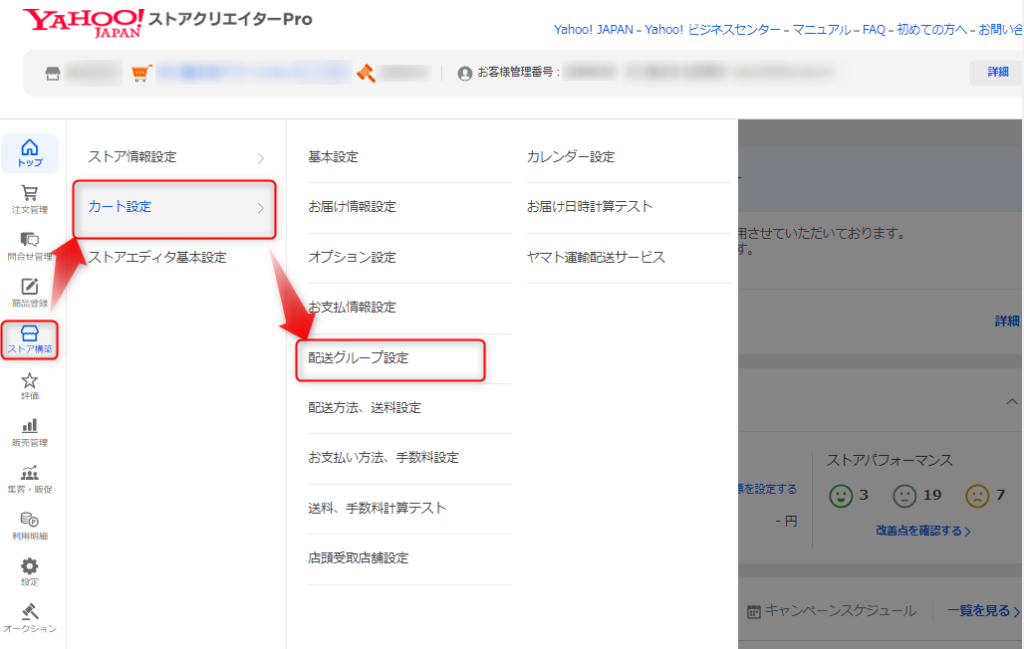Open the FAQ link
The image size is (1024, 649).
click(x=874, y=29)
